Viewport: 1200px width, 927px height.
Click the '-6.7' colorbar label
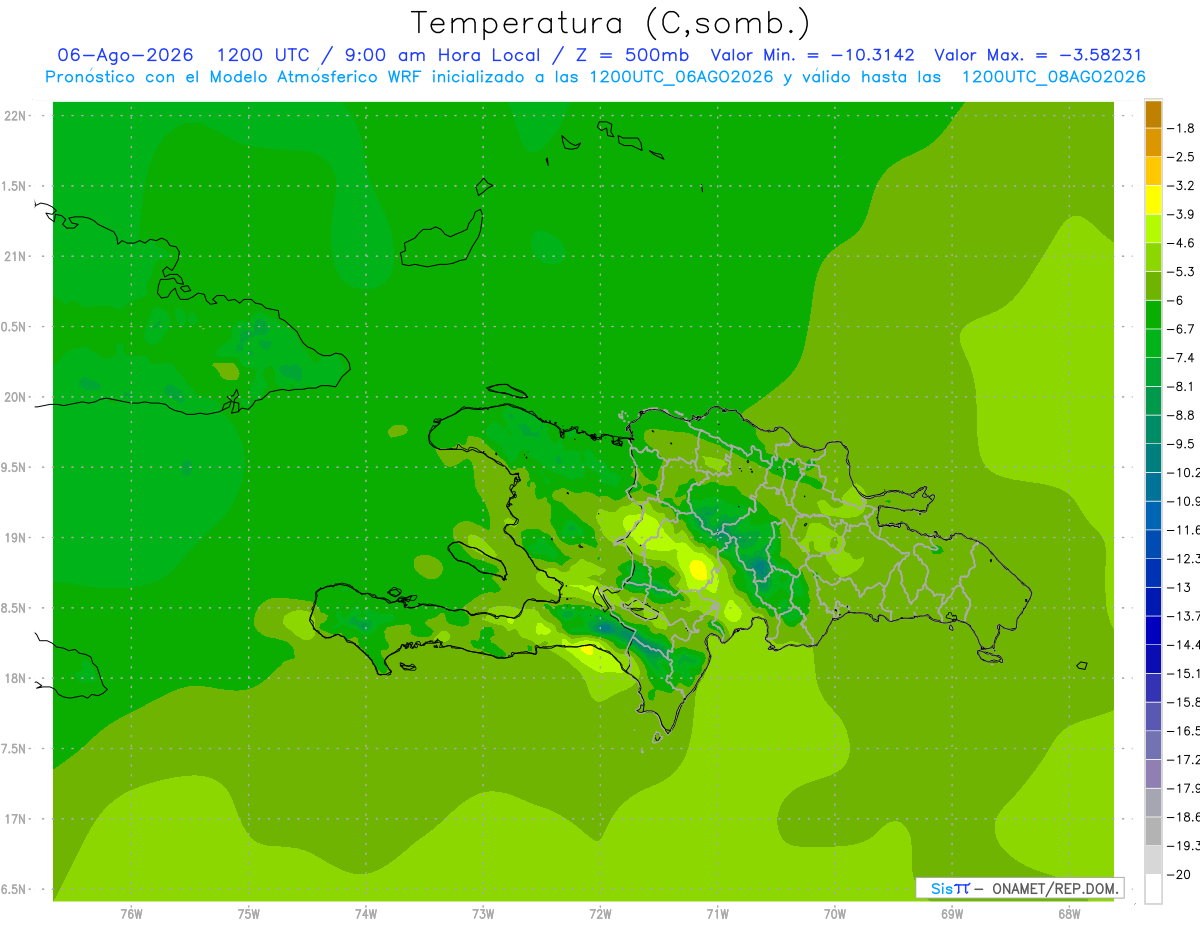click(x=1181, y=329)
